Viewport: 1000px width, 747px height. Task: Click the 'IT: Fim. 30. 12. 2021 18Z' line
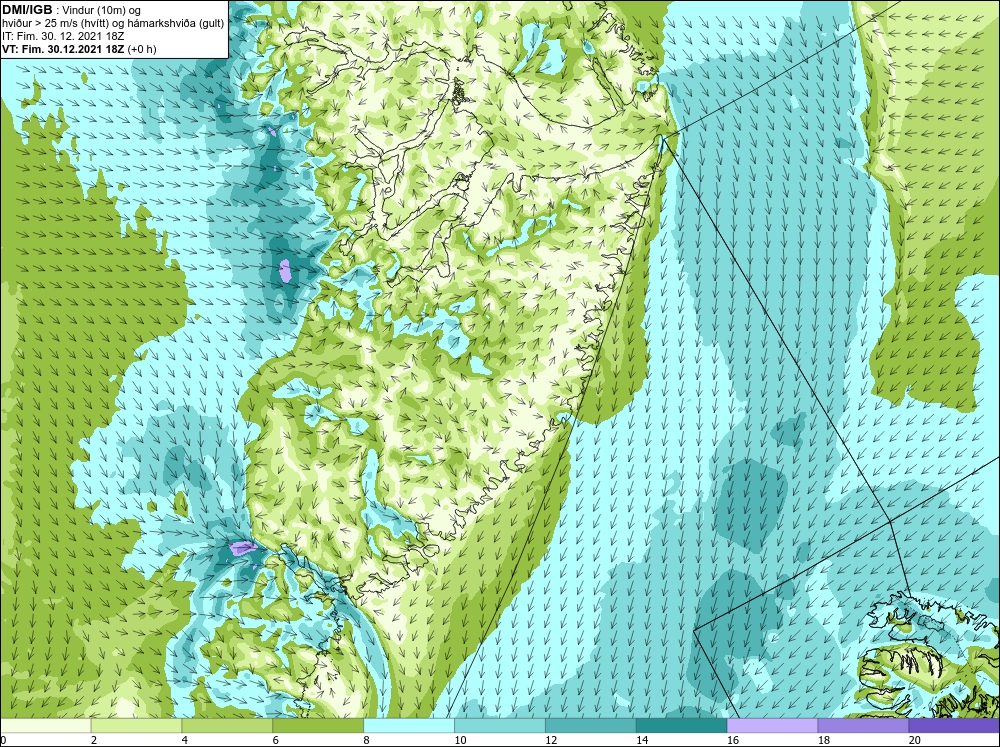pos(62,36)
